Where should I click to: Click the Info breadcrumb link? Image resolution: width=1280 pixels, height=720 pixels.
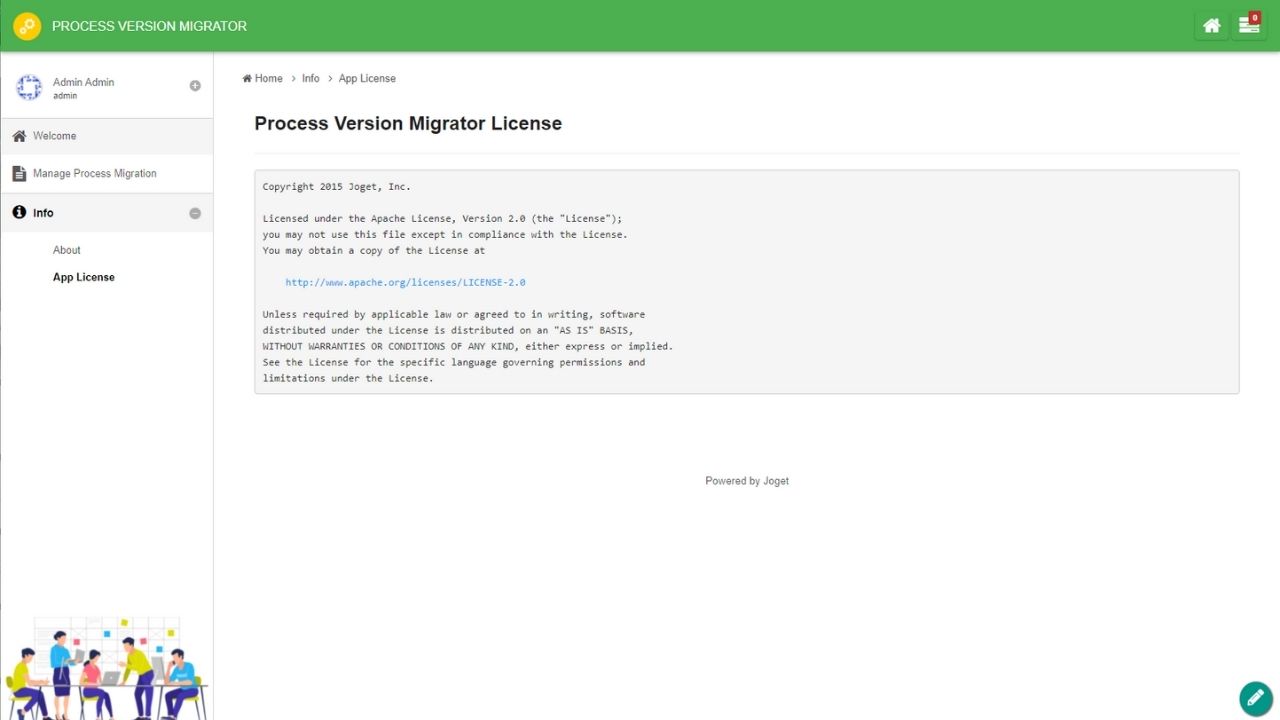[311, 78]
